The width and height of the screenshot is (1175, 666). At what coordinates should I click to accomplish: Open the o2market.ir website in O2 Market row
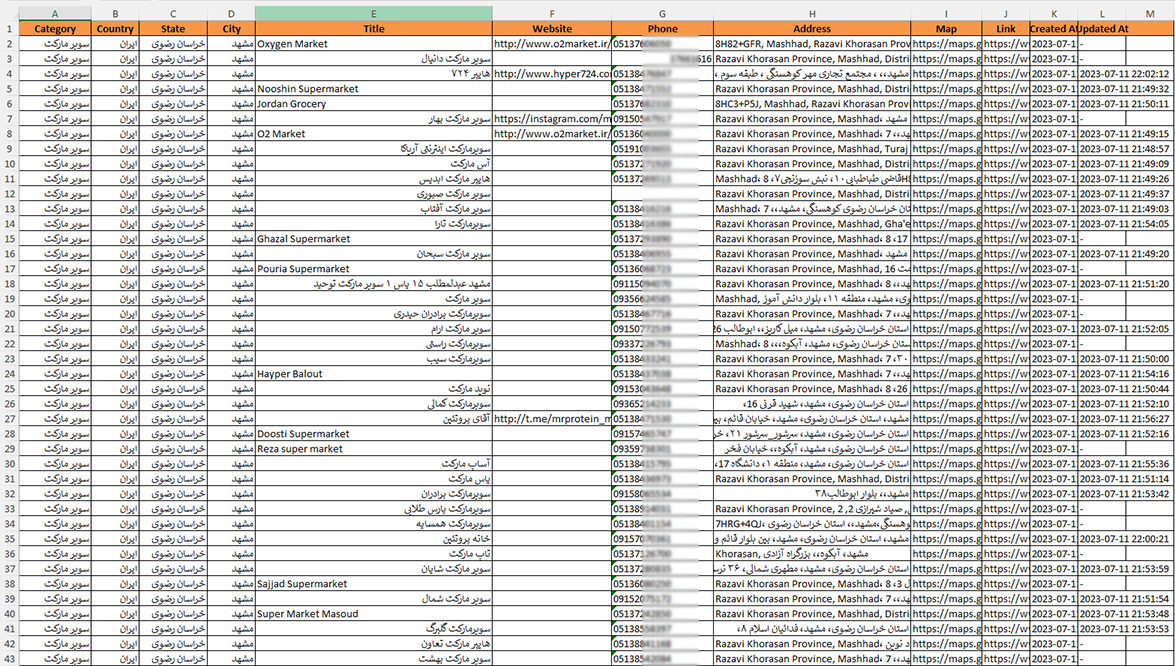click(x=552, y=133)
